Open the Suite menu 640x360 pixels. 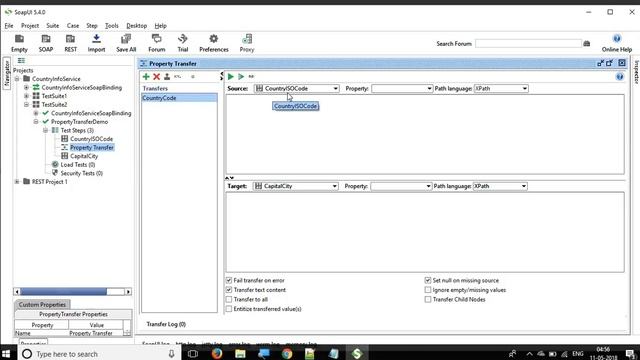pyautogui.click(x=52, y=26)
